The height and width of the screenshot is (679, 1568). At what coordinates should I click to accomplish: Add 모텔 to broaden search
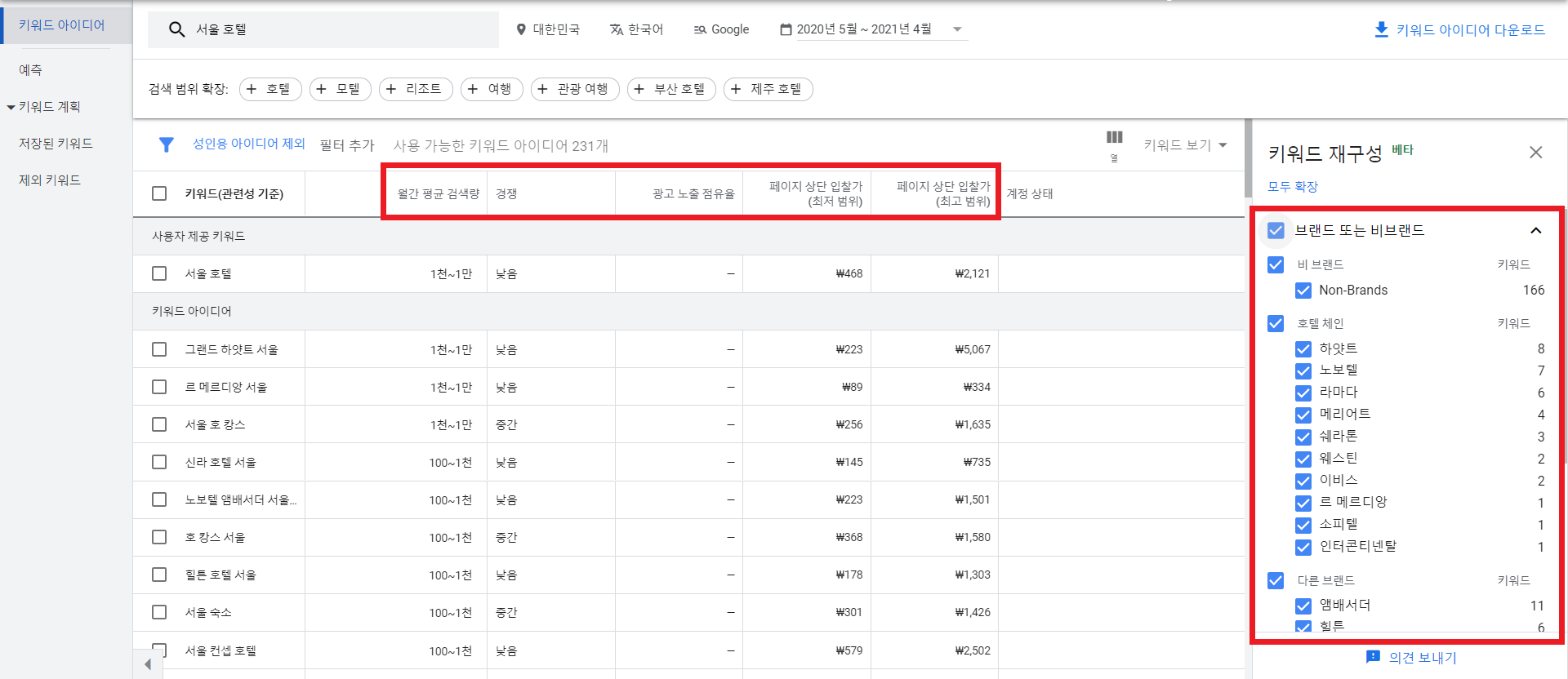(341, 89)
